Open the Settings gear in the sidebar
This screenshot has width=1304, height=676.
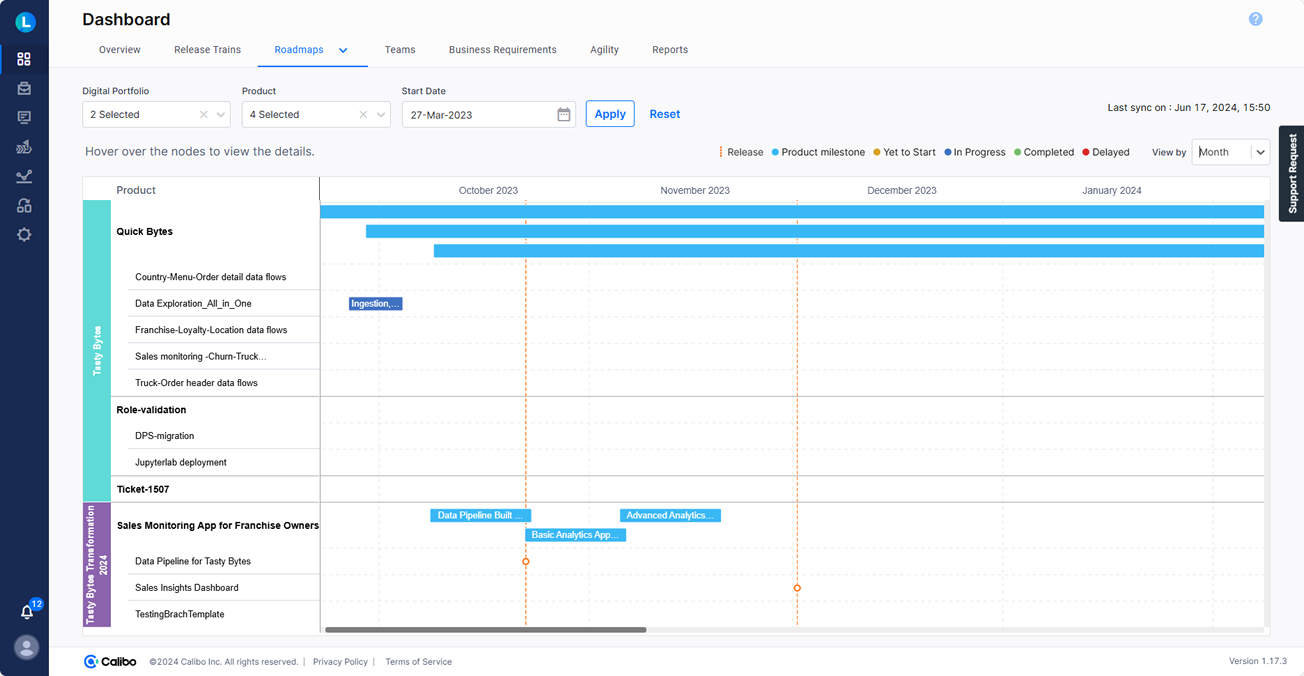[25, 234]
